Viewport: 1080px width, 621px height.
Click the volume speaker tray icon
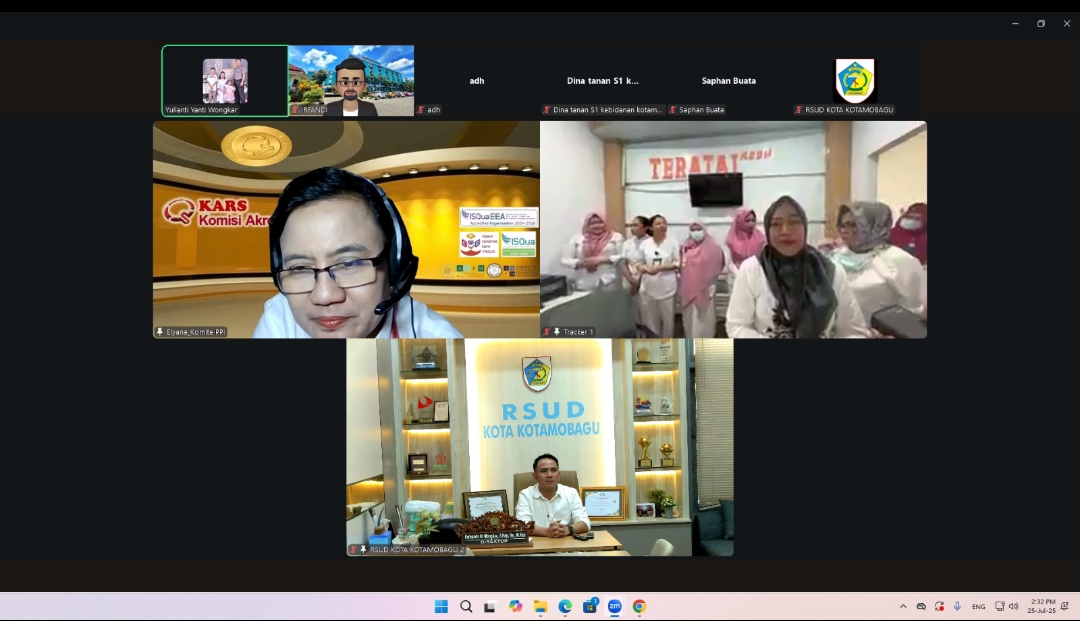point(1013,607)
